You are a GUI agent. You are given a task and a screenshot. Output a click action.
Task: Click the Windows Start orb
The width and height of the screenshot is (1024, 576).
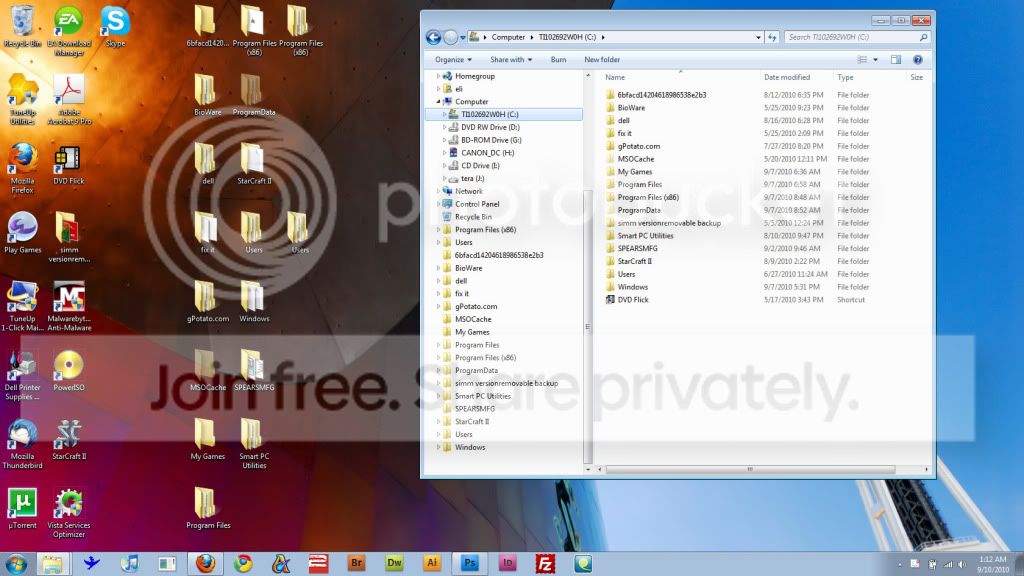[16, 563]
